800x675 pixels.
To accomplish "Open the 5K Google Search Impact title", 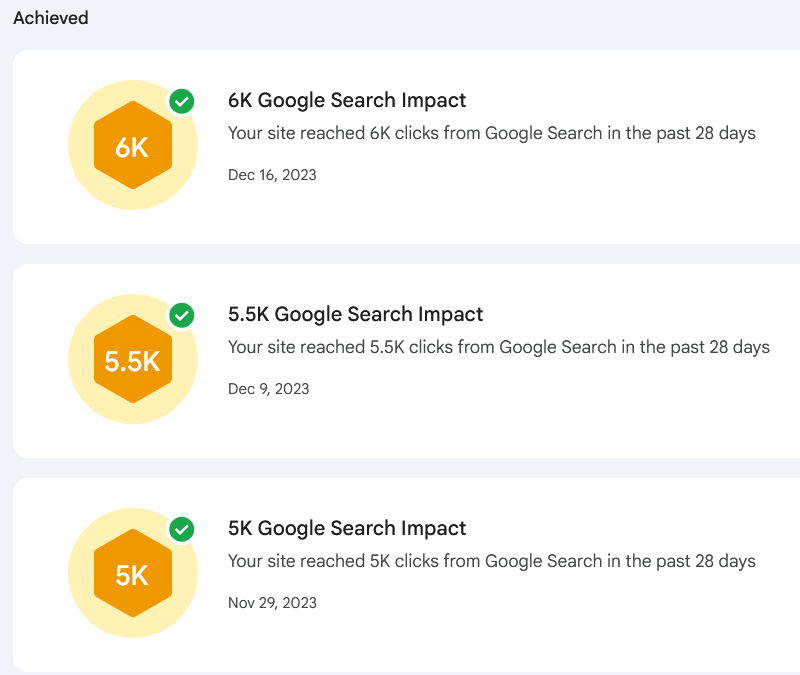I will point(347,528).
